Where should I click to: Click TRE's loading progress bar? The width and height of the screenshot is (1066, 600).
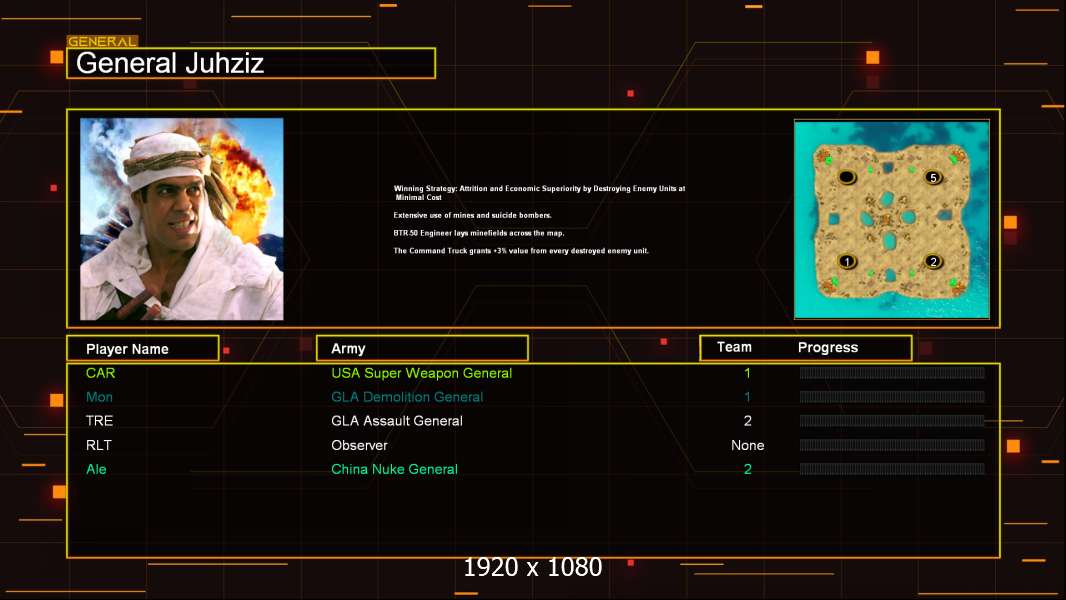[892, 421]
